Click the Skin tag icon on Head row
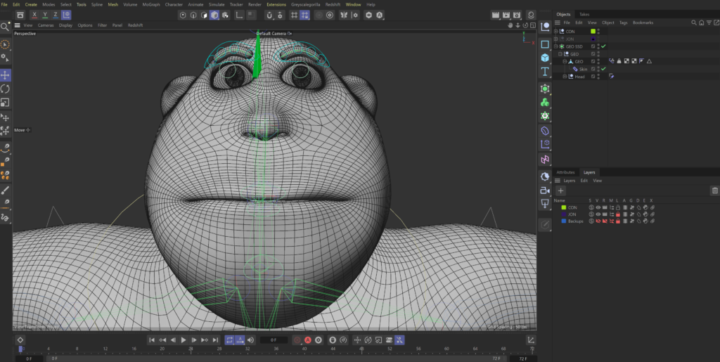The image size is (720, 362). [x=612, y=76]
